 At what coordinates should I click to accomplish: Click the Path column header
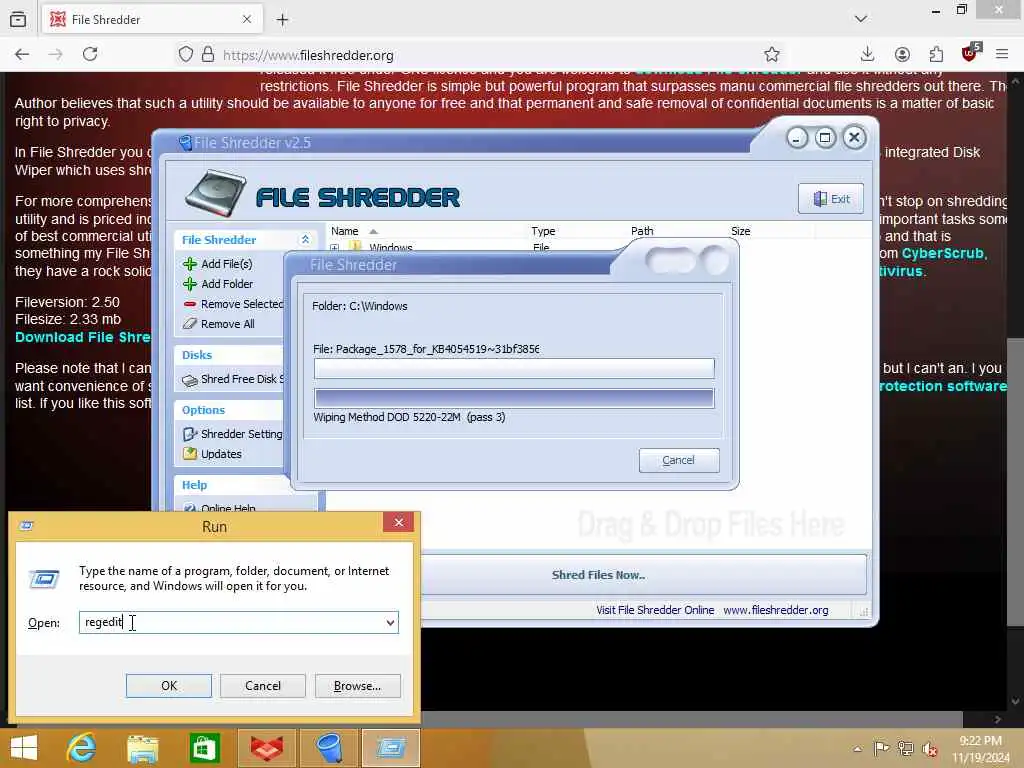[x=642, y=231]
